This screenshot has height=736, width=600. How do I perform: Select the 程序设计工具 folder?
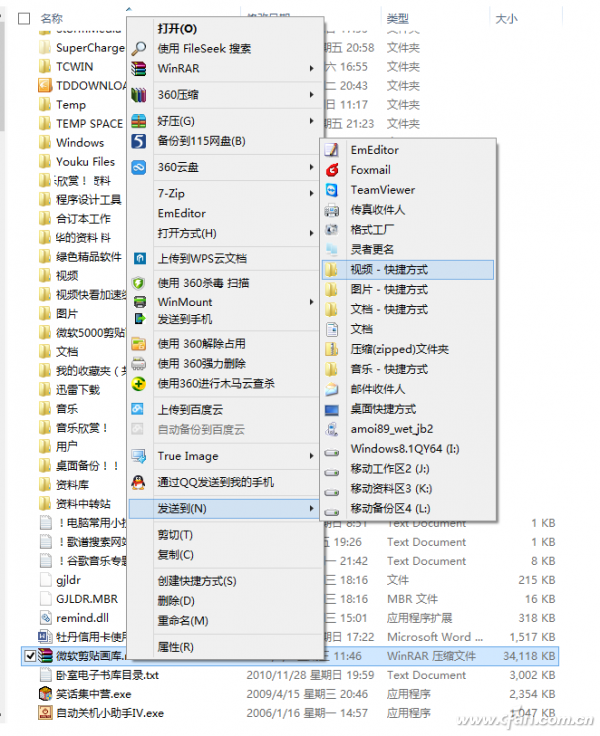coord(88,200)
